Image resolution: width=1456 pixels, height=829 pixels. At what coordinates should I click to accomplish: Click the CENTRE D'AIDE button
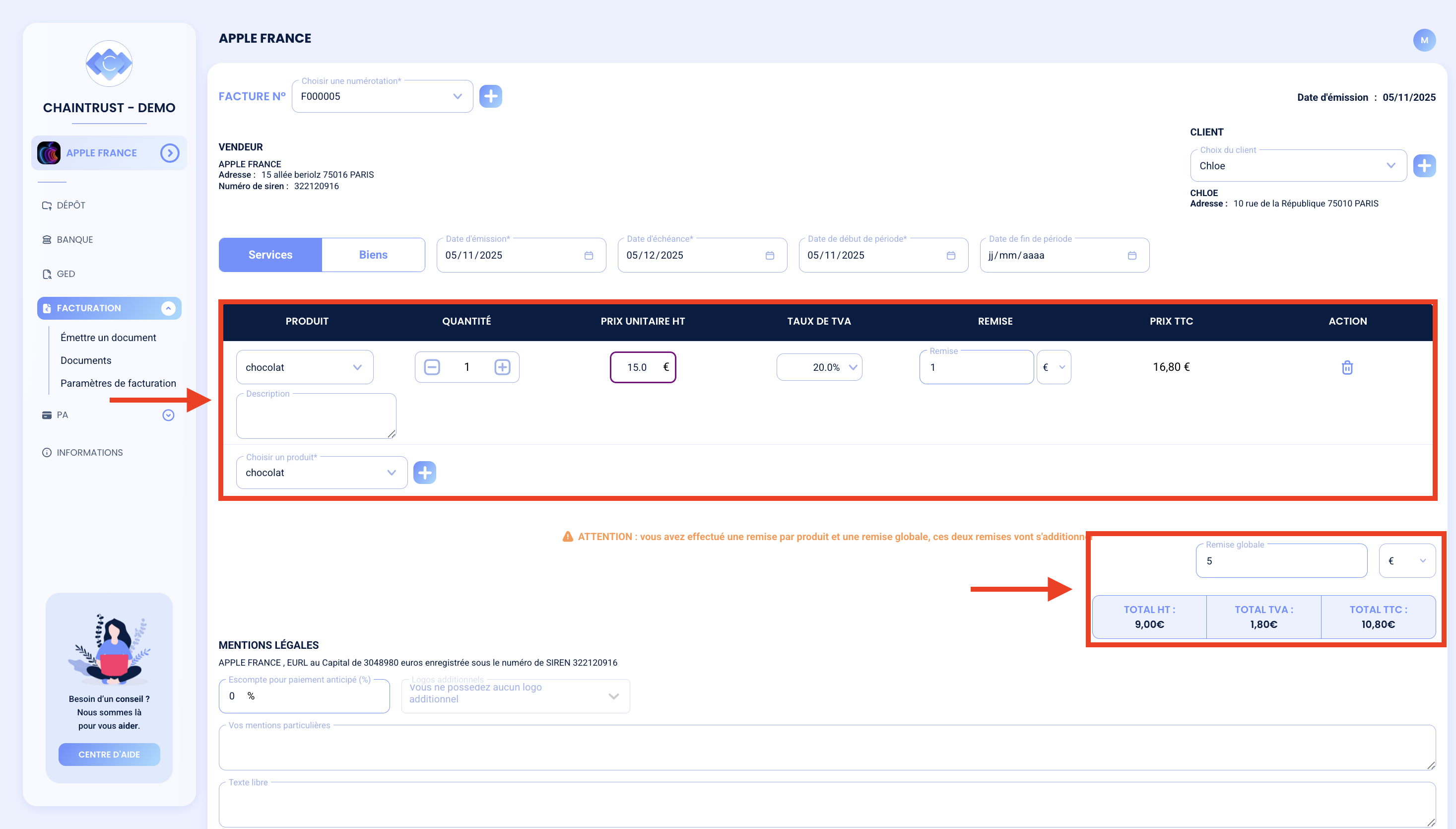point(109,755)
